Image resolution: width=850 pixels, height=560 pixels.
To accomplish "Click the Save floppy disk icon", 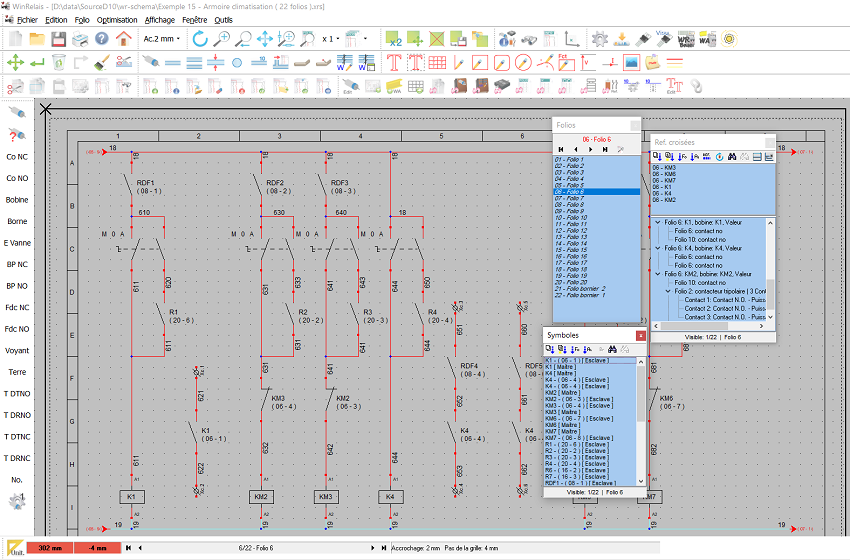I will point(58,39).
